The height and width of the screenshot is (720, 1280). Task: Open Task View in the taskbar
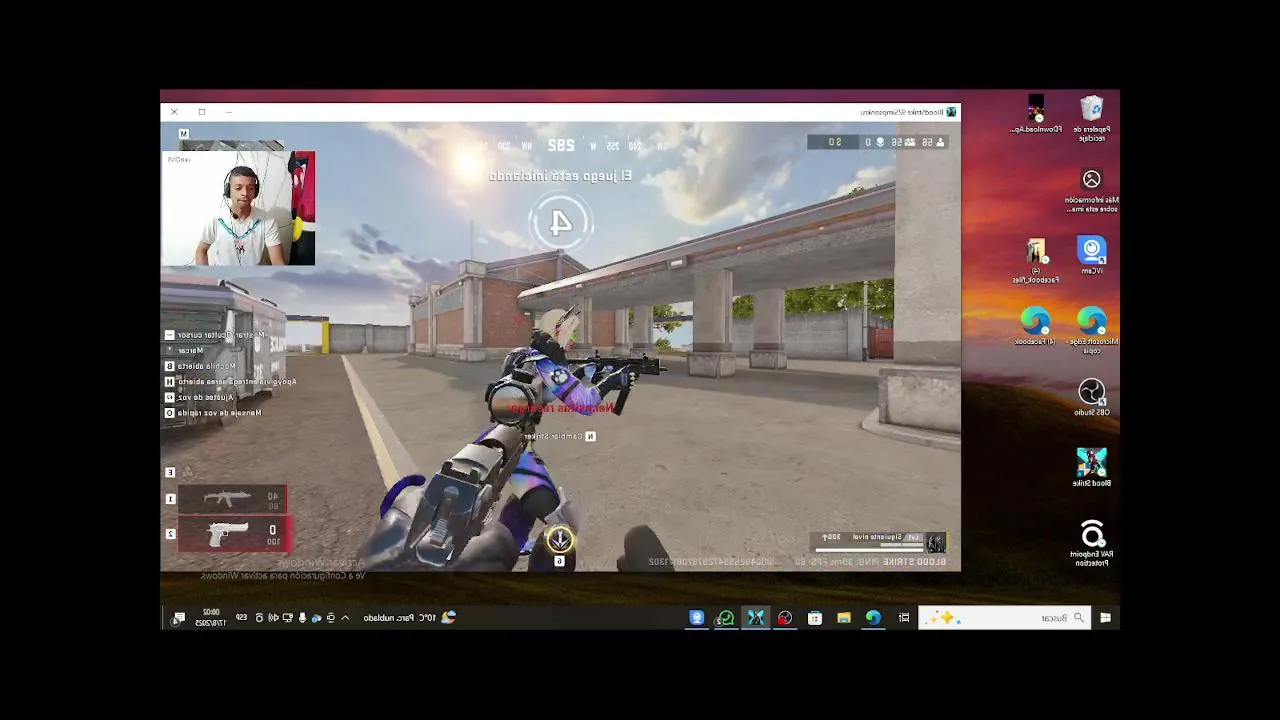tap(904, 618)
